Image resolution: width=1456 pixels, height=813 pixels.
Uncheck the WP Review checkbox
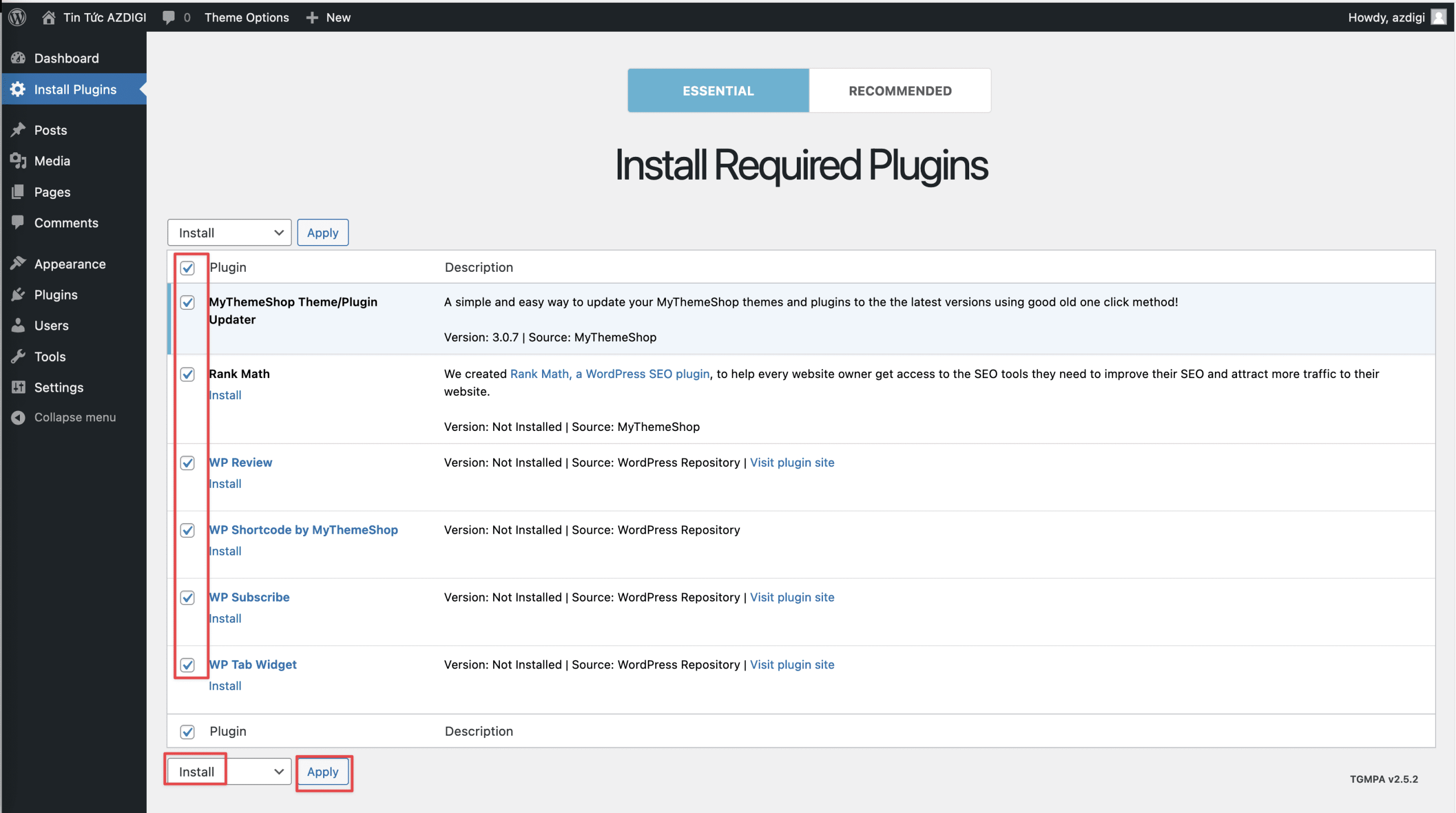coord(187,463)
